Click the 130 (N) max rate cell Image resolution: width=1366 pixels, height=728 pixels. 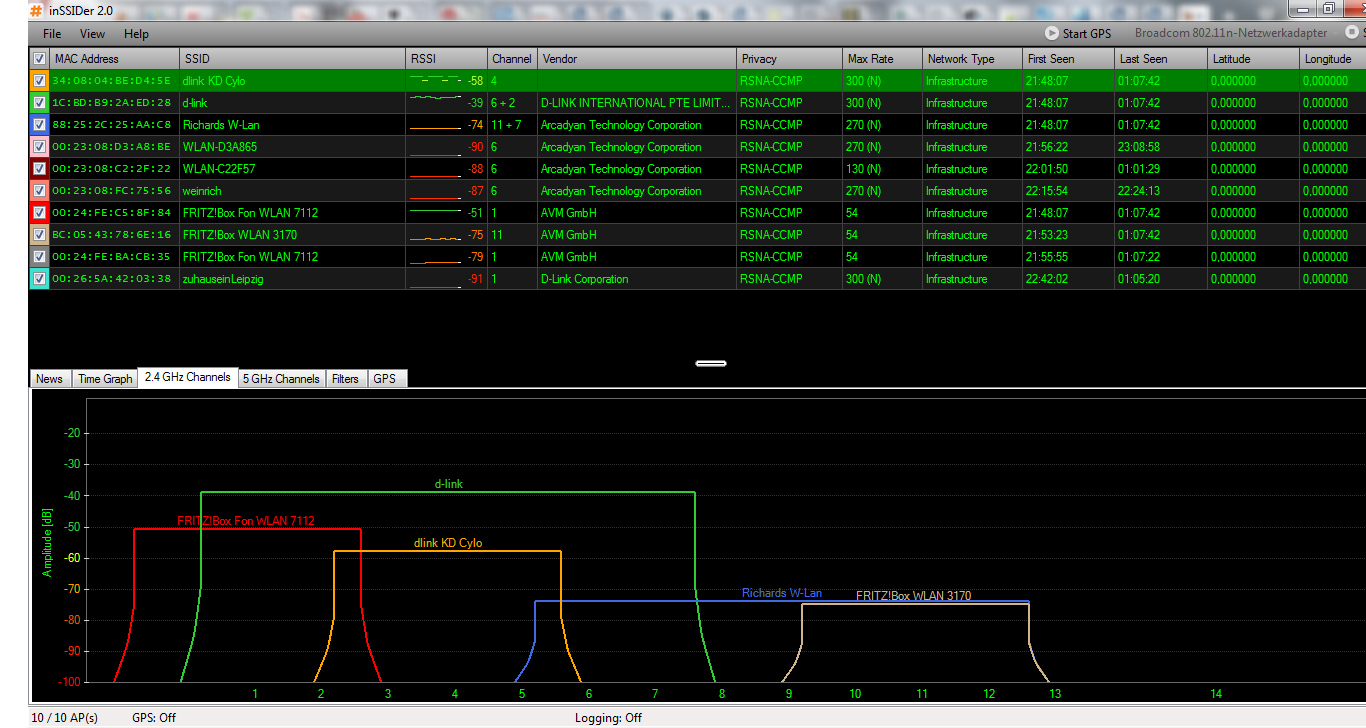click(882, 169)
